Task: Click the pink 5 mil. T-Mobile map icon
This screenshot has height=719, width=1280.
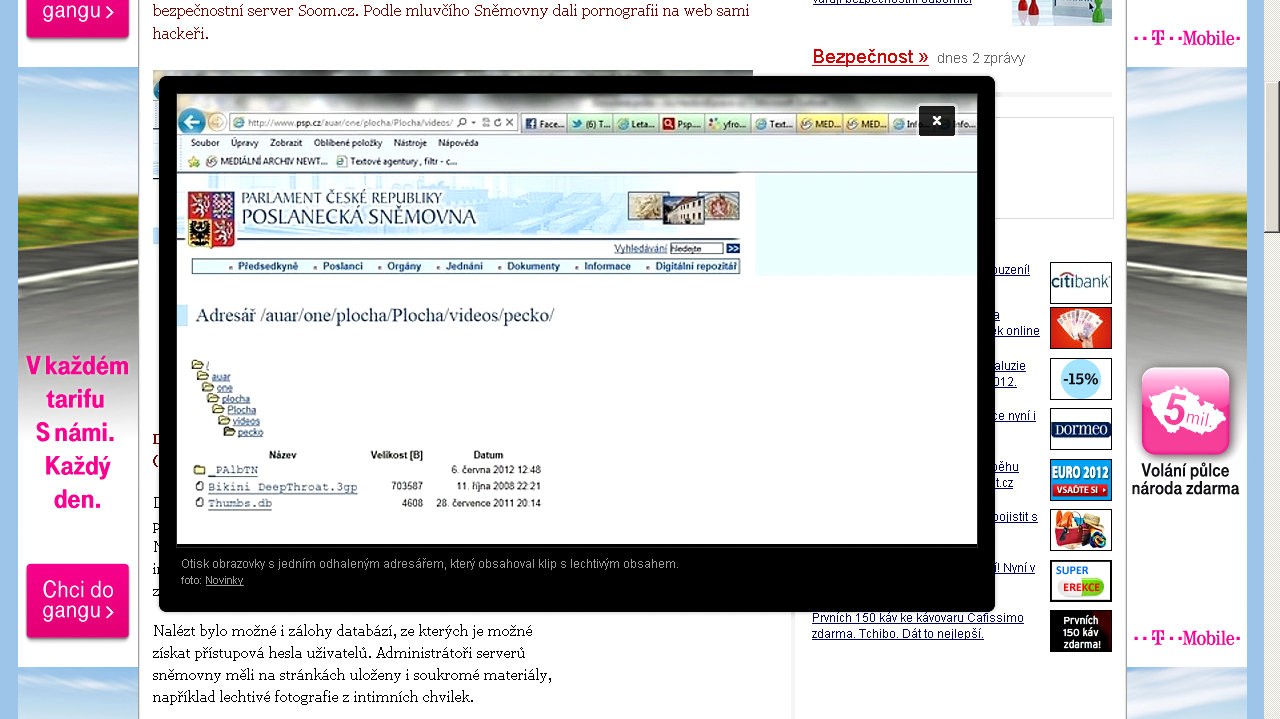Action: (x=1185, y=412)
